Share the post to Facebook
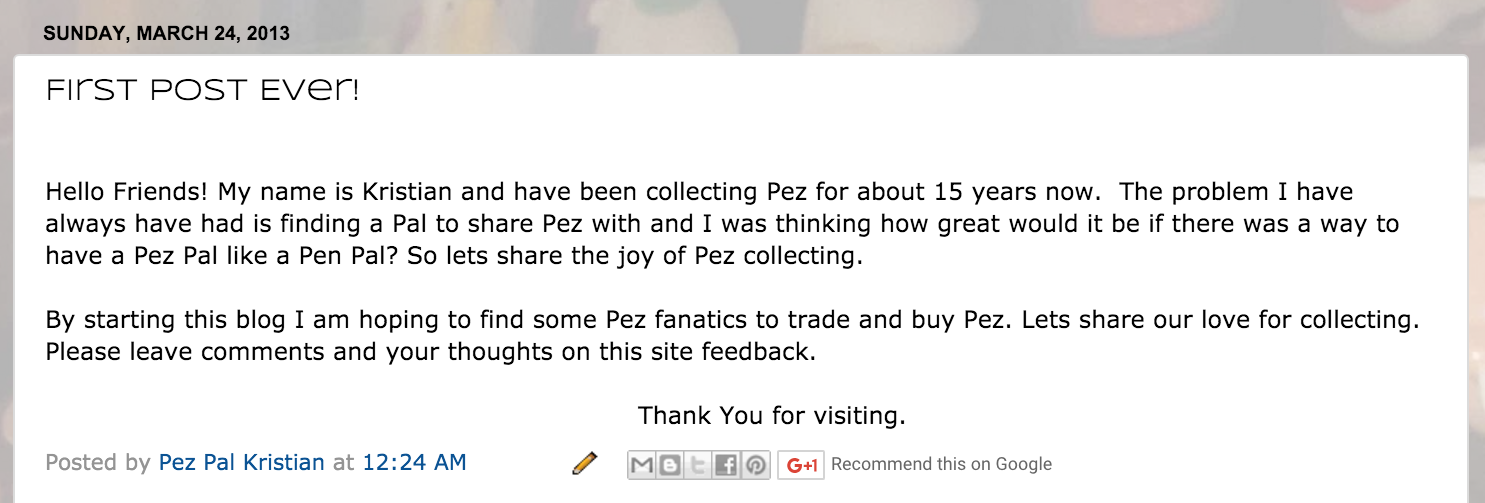The height and width of the screenshot is (503, 1485). tap(727, 465)
